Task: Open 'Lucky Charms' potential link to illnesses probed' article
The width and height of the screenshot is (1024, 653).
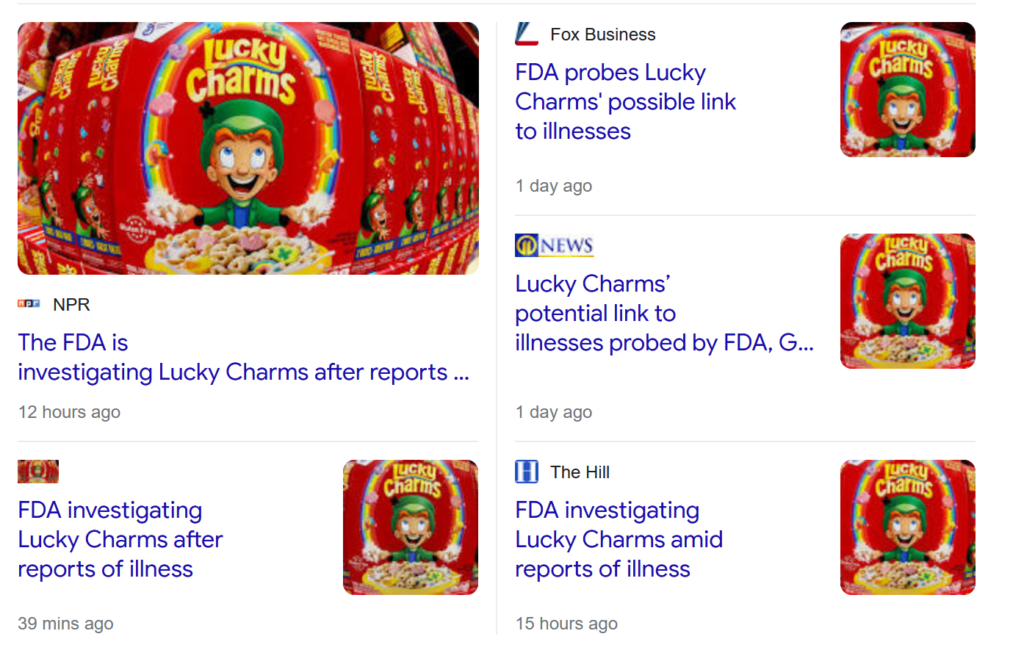Action: [x=664, y=313]
